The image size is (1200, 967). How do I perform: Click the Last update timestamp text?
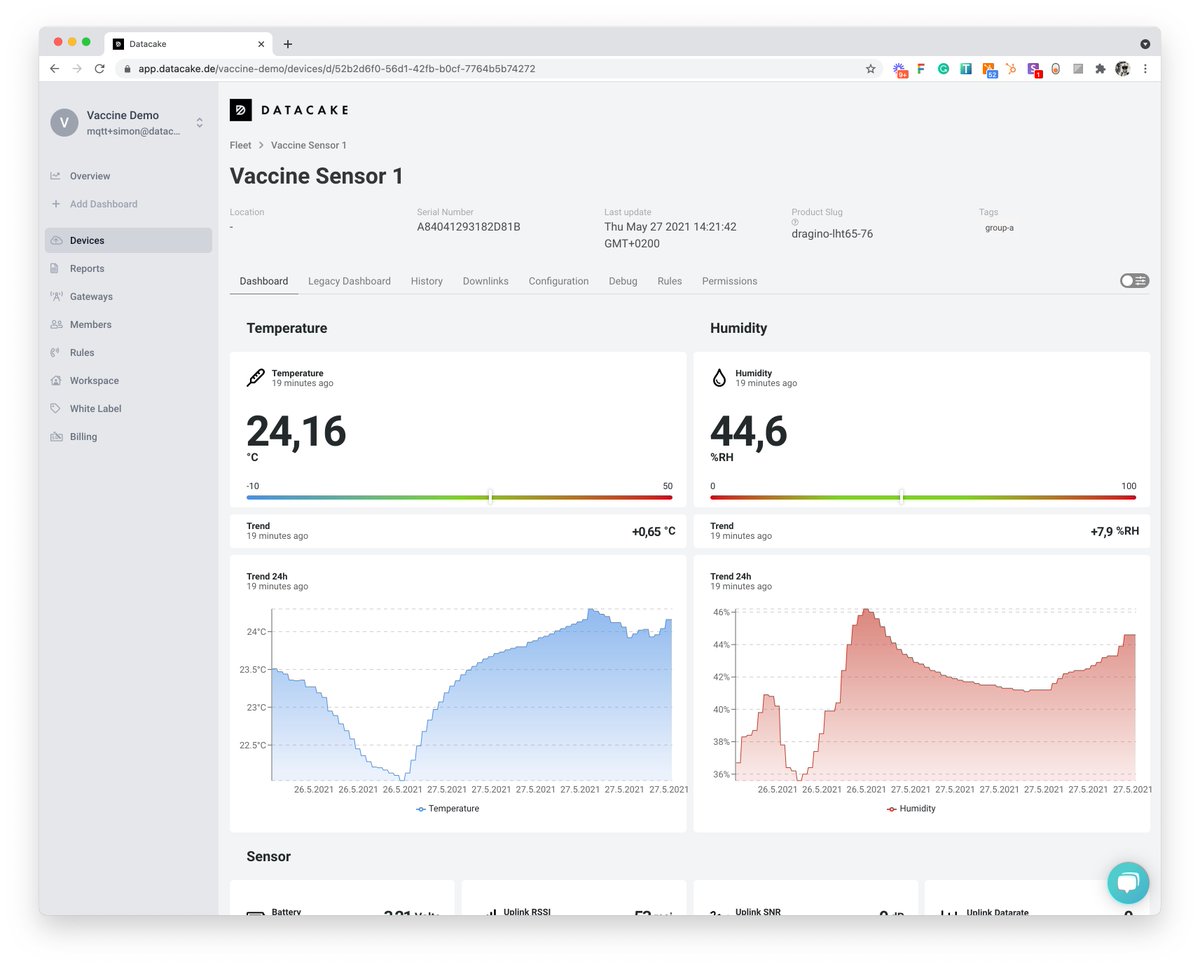pyautogui.click(x=670, y=235)
